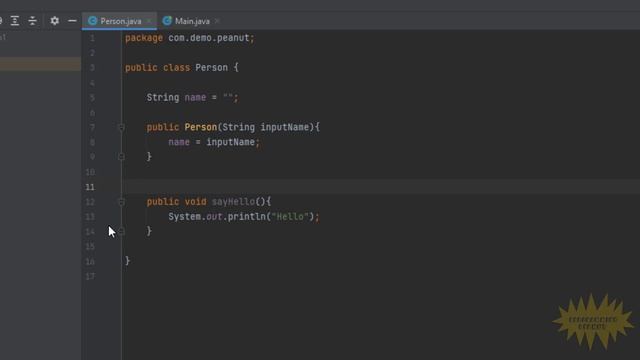Switch to the Main.java tab
The image size is (640, 360).
click(192, 21)
